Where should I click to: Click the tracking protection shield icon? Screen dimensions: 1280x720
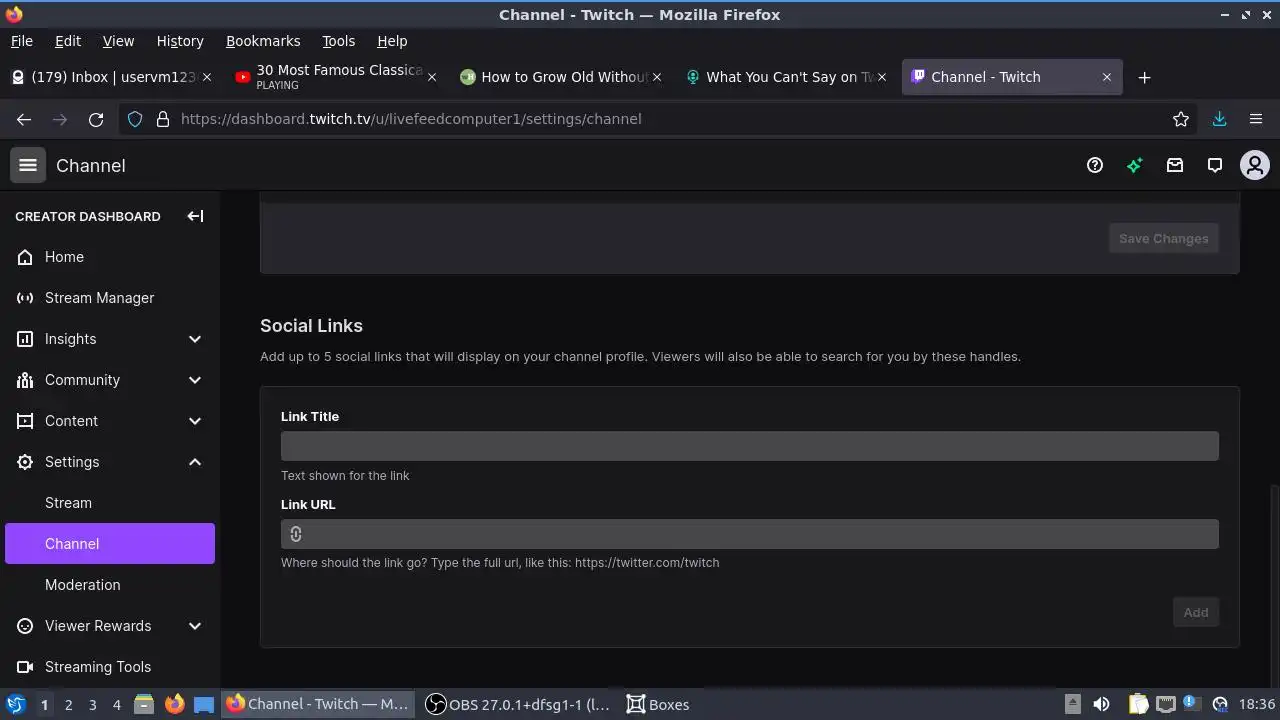pos(136,119)
